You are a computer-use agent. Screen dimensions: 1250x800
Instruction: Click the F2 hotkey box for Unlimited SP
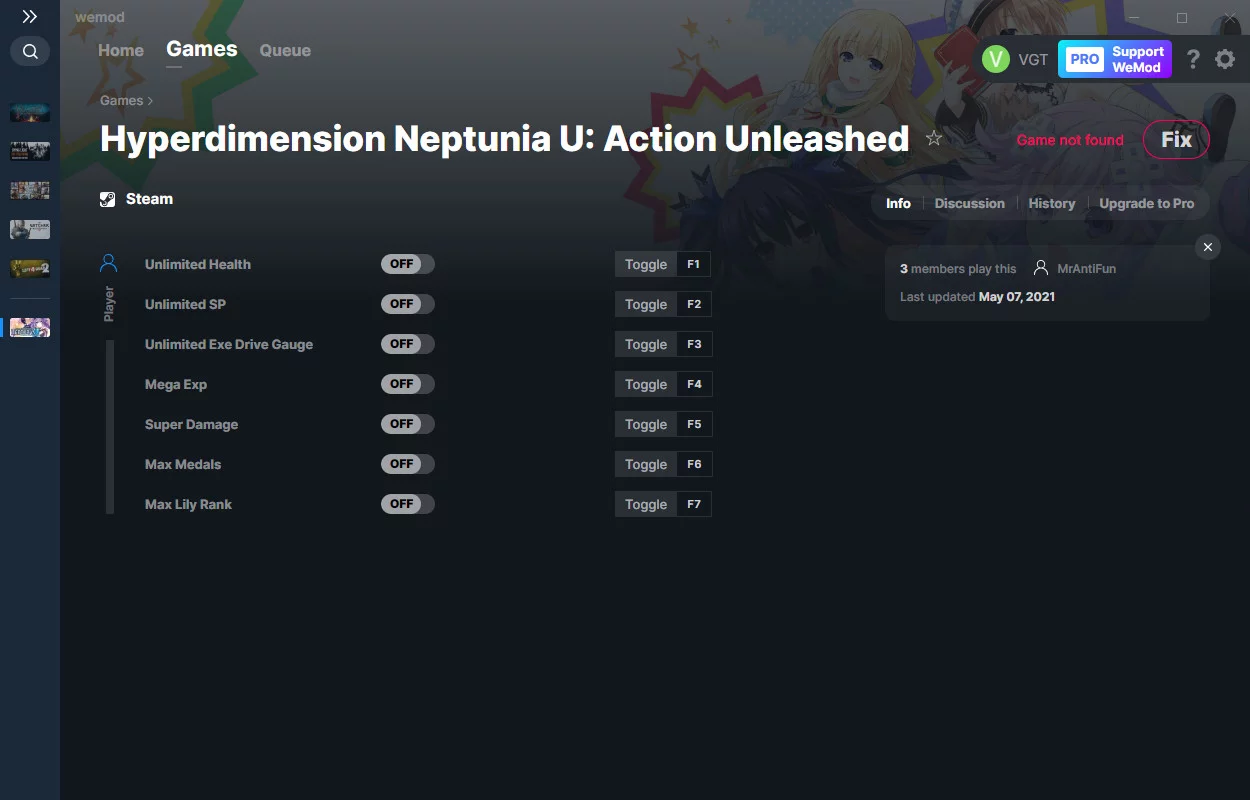[694, 304]
